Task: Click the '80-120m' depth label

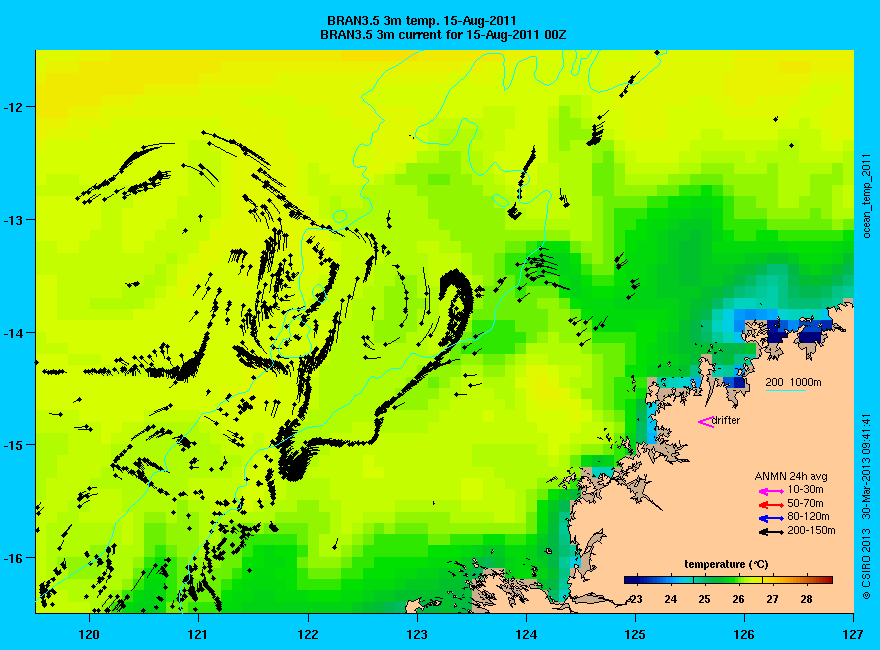Action: [x=808, y=516]
